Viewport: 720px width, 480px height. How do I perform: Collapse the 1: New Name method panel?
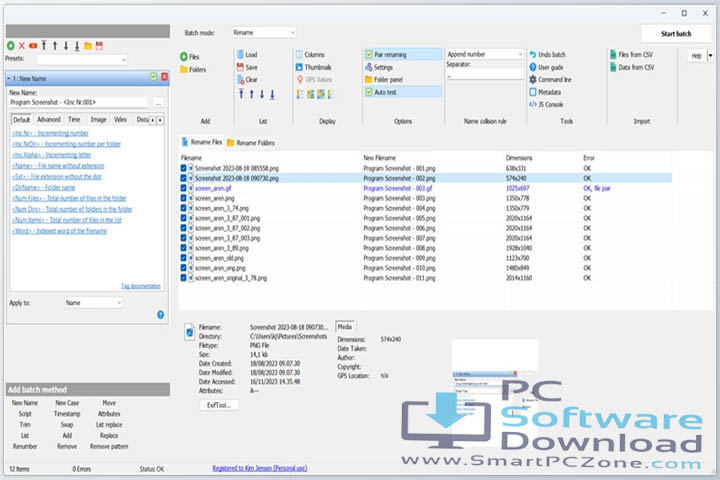8,79
